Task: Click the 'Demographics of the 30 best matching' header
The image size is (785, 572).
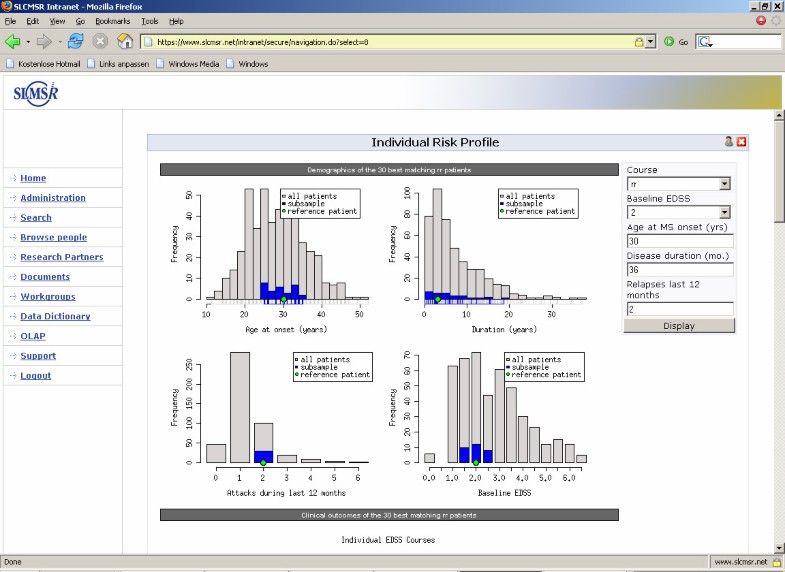Action: 389,170
